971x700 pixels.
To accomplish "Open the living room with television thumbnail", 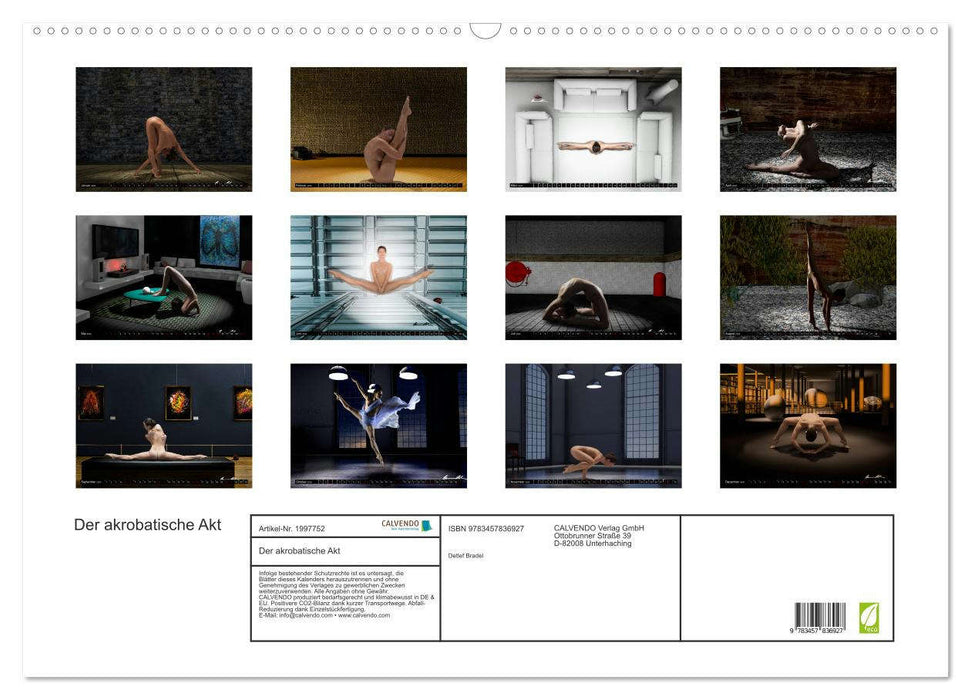I will [164, 277].
